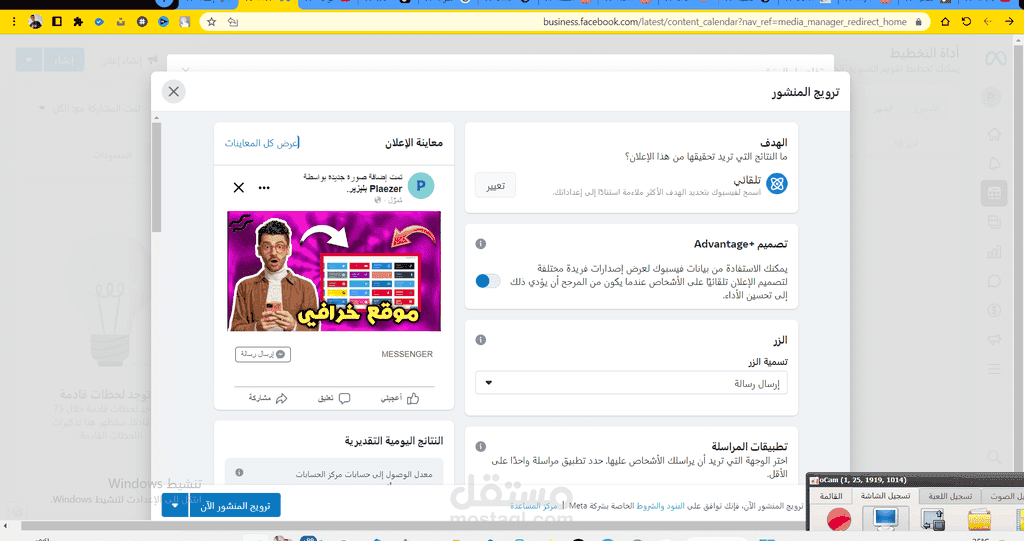Click the share (مشاركة) icon in preview
The image size is (1024, 541).
(x=281, y=399)
